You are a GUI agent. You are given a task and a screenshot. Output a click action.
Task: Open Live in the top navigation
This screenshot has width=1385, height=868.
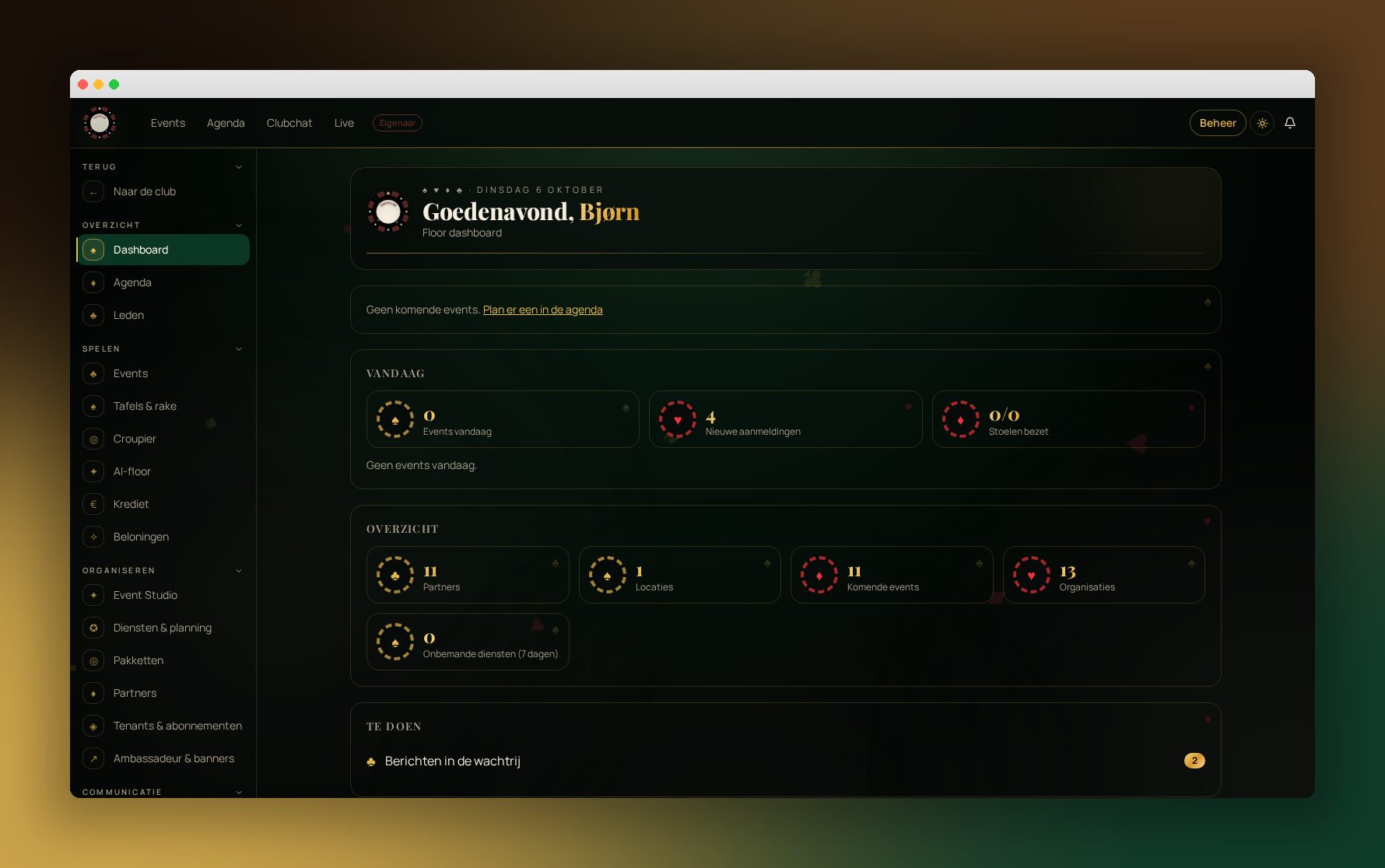344,123
